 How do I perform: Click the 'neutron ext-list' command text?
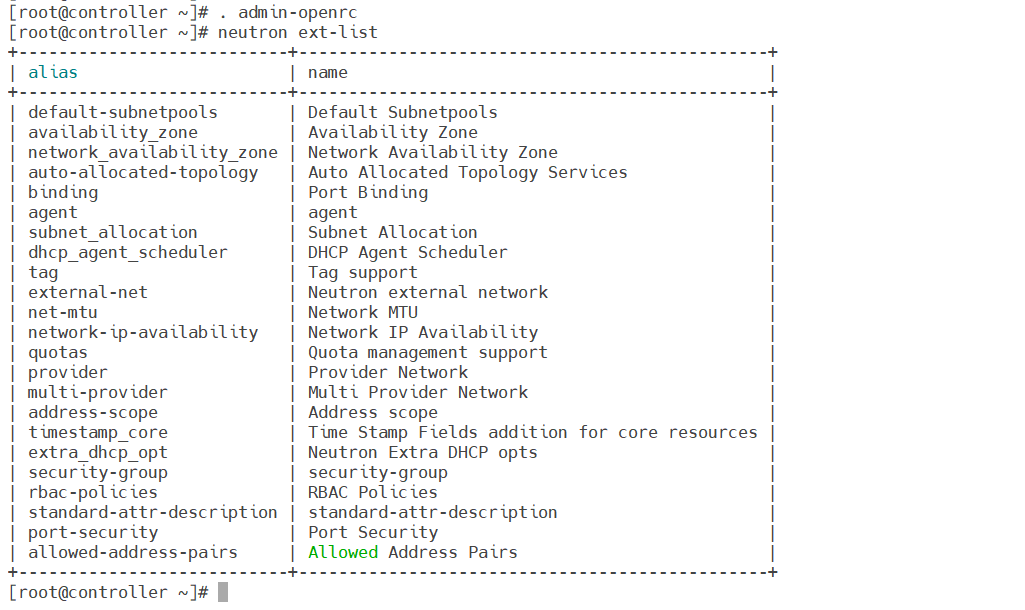pyautogui.click(x=297, y=33)
